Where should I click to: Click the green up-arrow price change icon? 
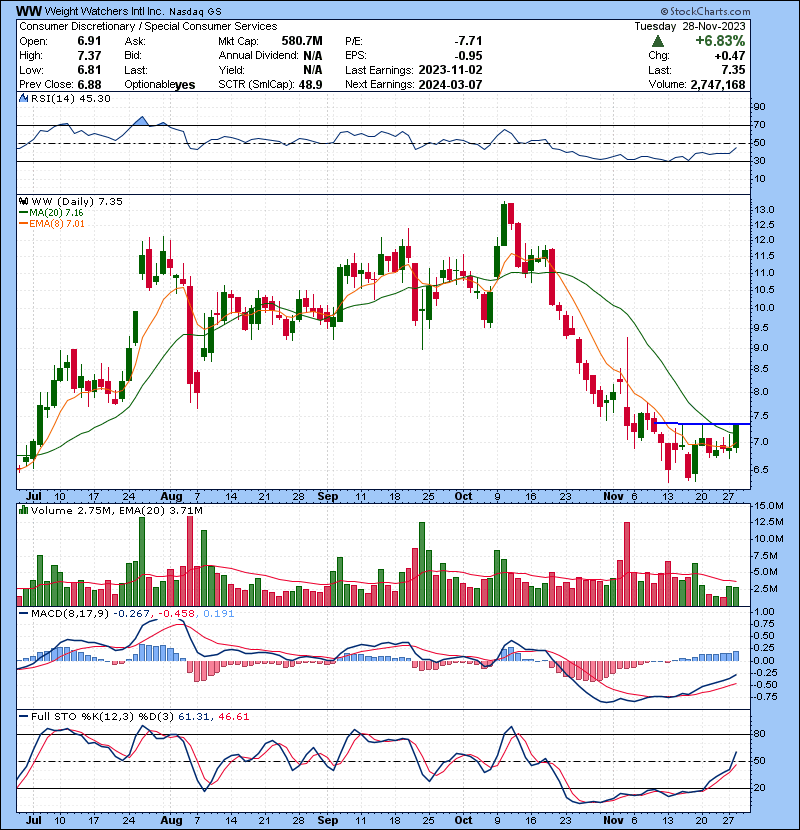coord(657,41)
